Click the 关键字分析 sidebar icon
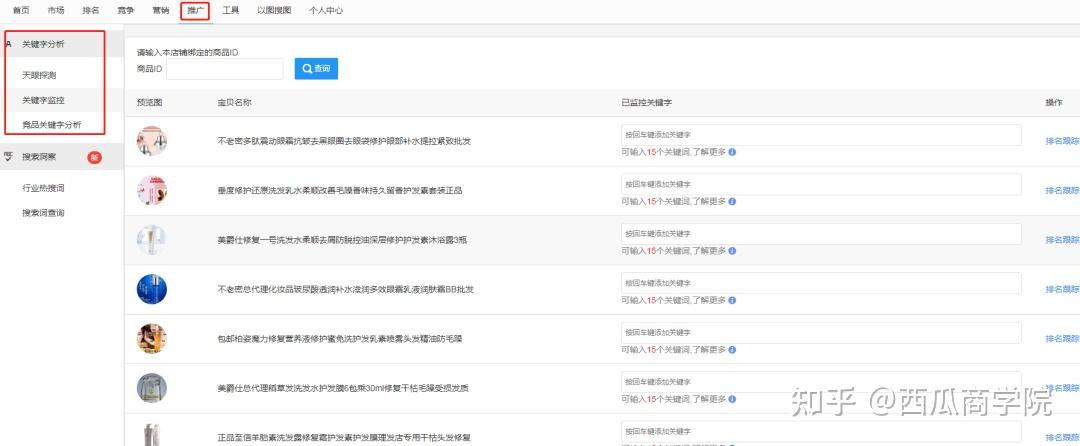The image size is (1080, 446). [x=9, y=44]
